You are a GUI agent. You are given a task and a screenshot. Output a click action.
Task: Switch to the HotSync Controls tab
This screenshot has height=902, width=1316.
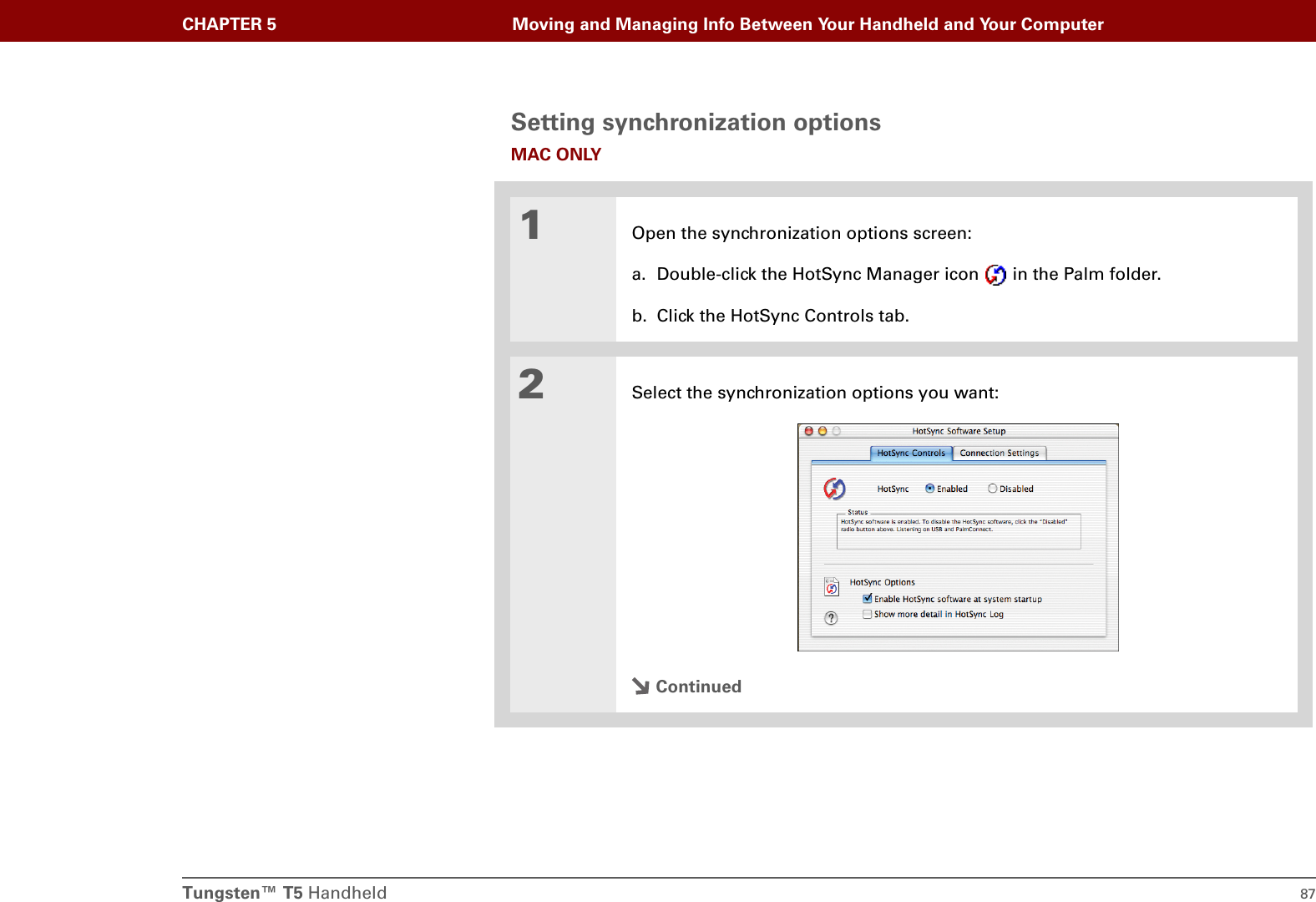tap(911, 453)
